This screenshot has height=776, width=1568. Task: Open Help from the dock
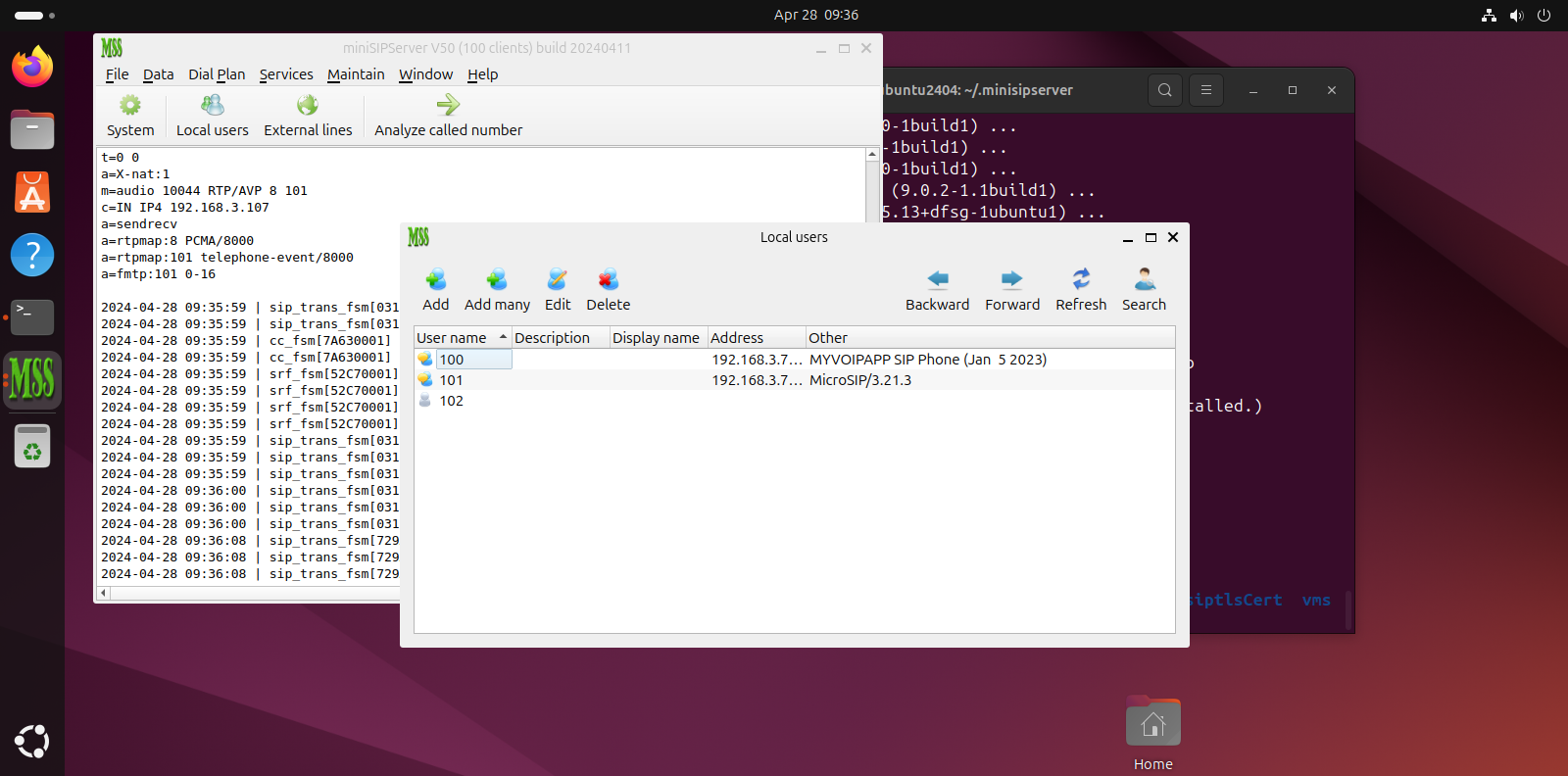click(32, 255)
